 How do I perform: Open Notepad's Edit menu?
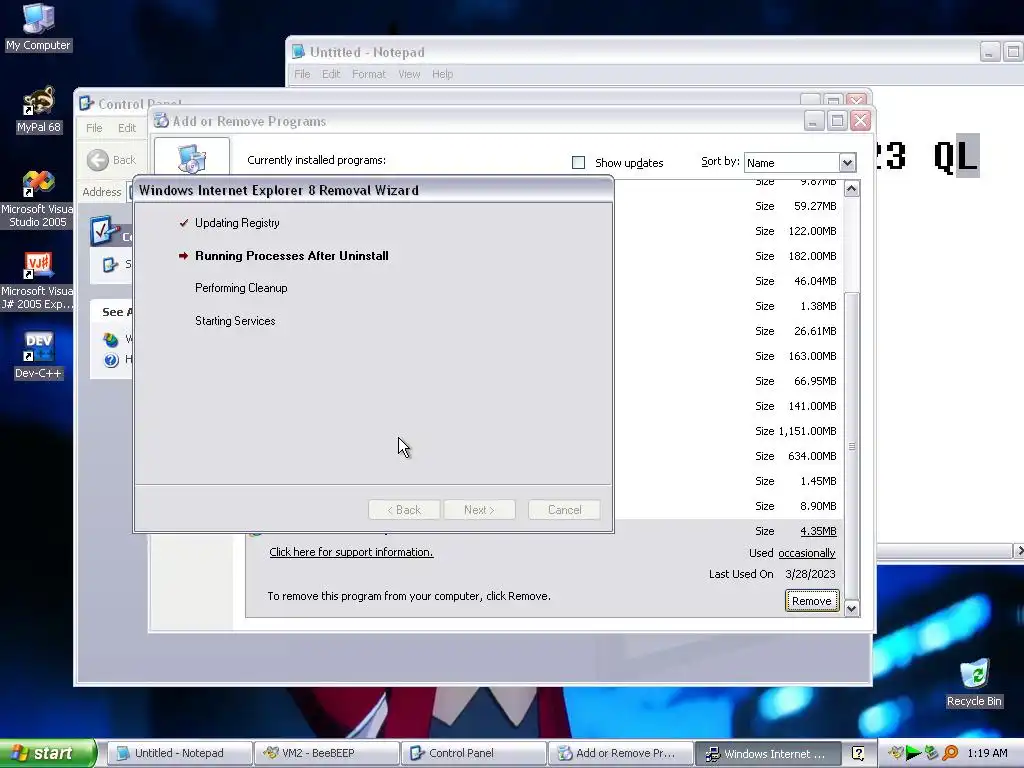coord(330,74)
